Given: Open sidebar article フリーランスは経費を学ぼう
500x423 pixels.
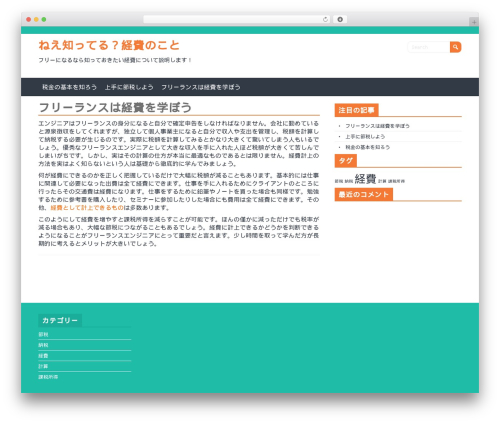Looking at the screenshot, I should tap(377, 126).
